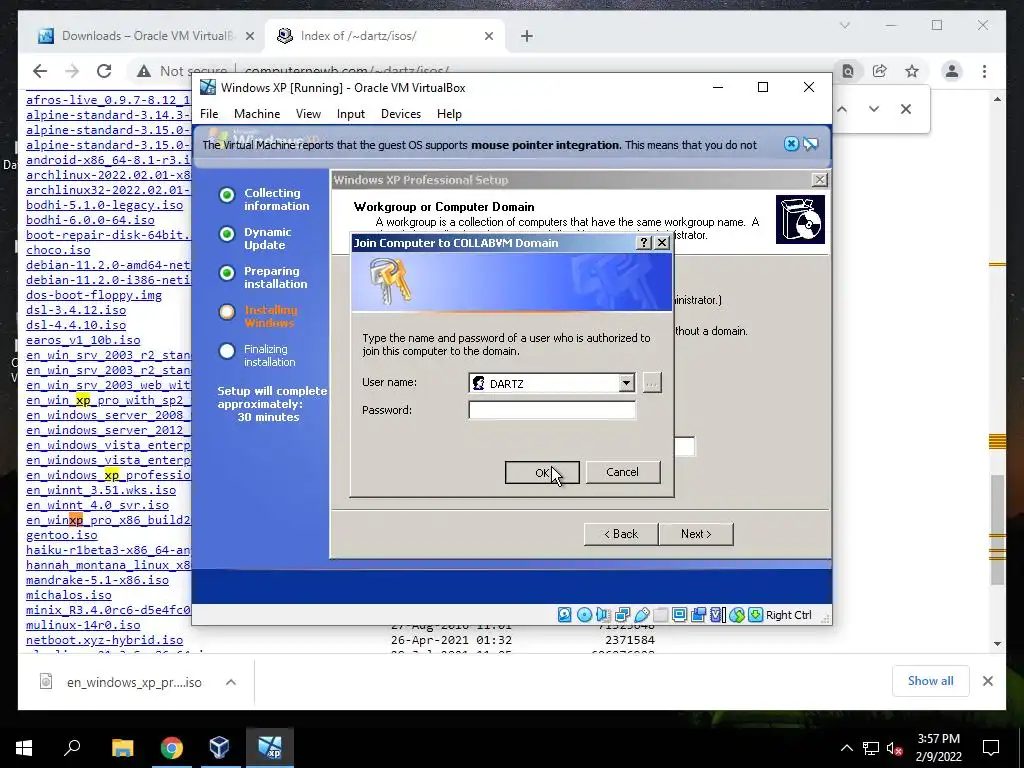The height and width of the screenshot is (768, 1024).
Task: Open the dos-boot-floppy.img link
Action: coord(94,295)
